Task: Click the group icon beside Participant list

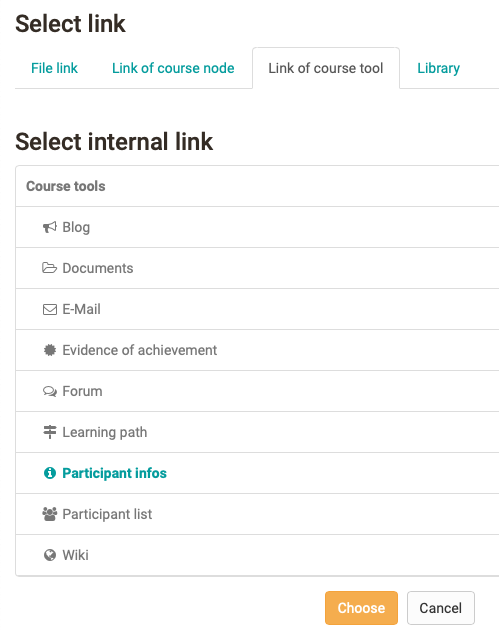Action: (x=50, y=514)
